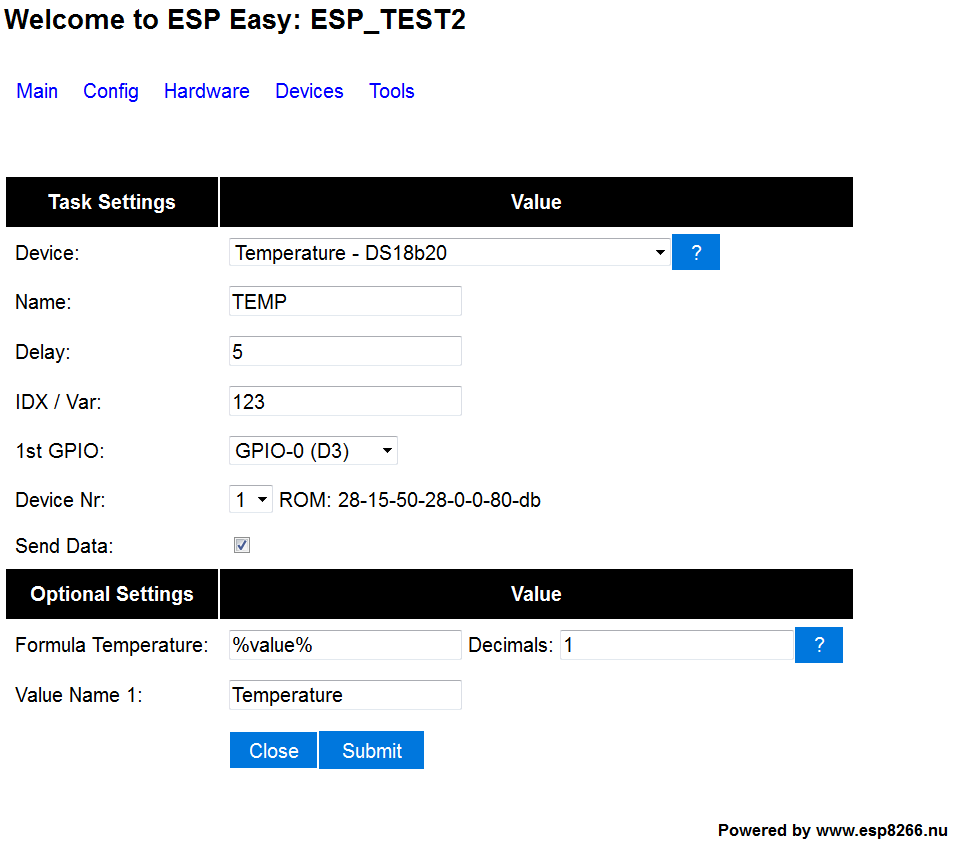Screen dimensions: 963x853
Task: Click the help button beside Decimals field
Action: (819, 645)
